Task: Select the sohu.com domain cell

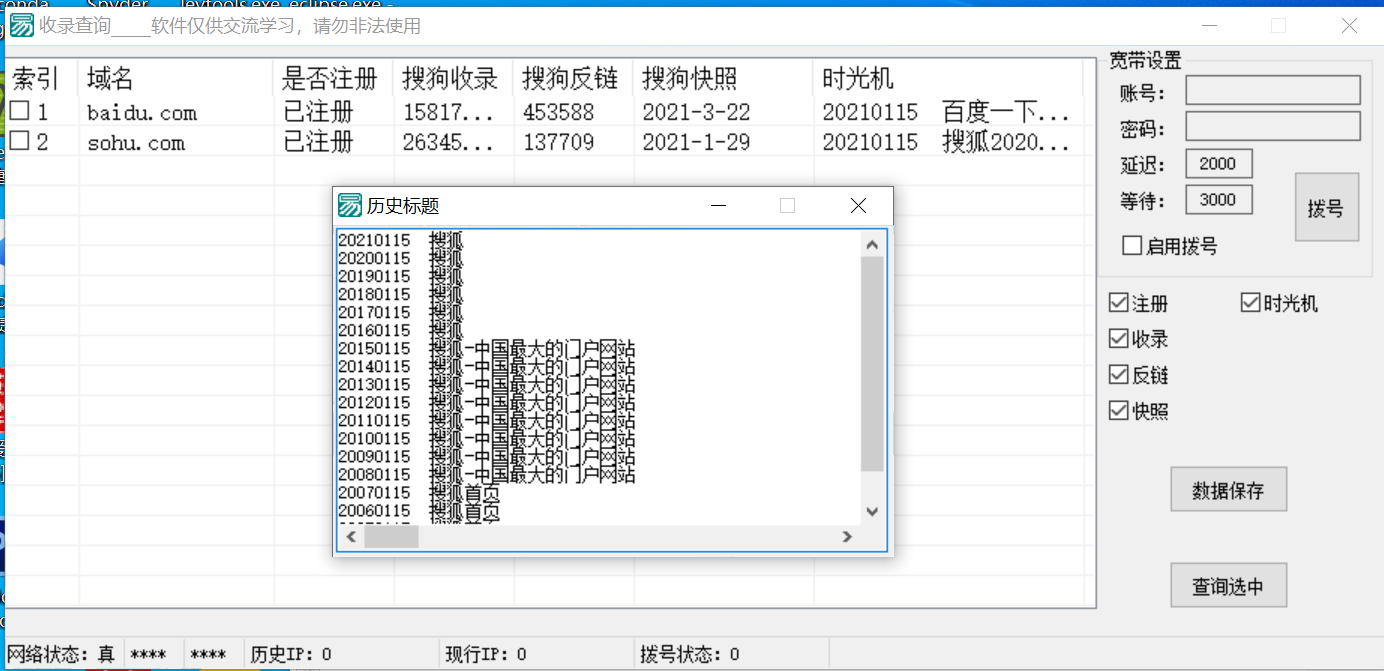Action: coord(136,142)
